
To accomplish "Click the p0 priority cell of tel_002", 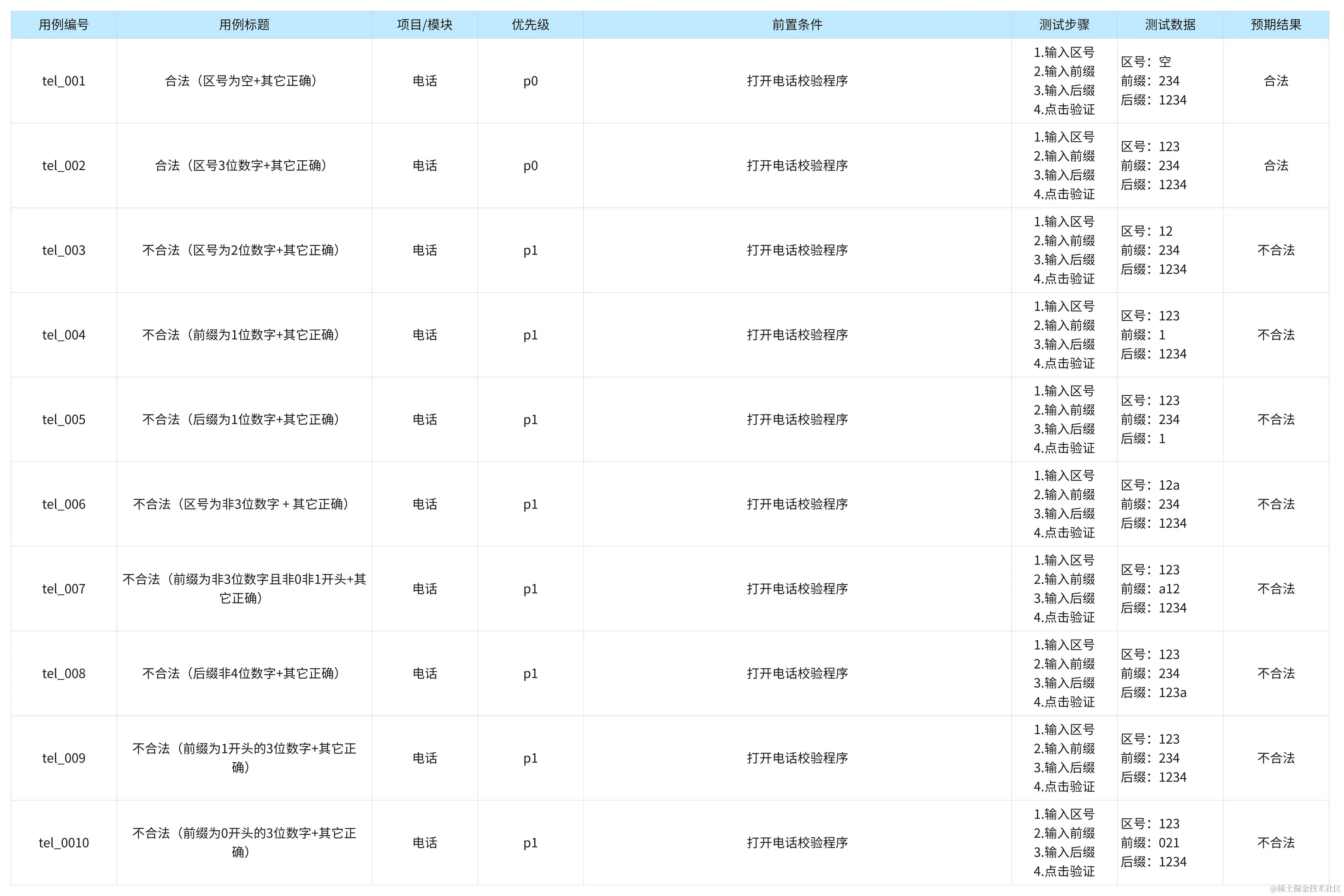I will (x=530, y=166).
